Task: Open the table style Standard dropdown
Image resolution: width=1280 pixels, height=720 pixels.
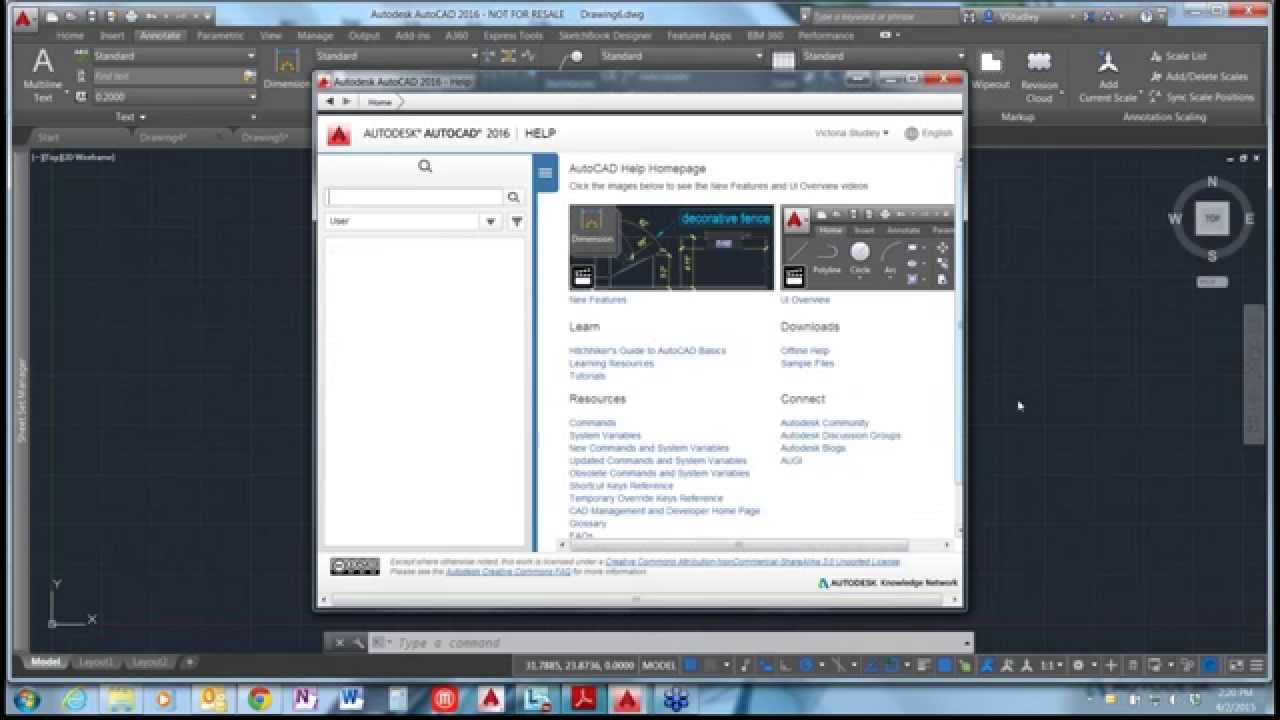Action: 961,56
